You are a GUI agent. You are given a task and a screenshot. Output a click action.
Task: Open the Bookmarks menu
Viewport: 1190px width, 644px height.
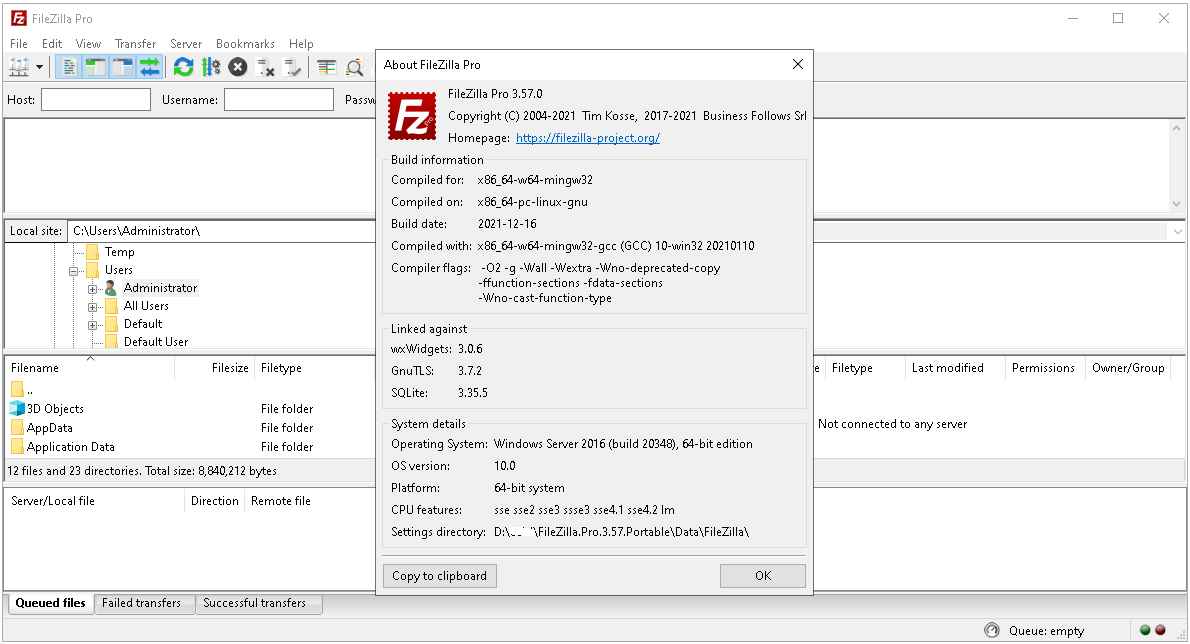[x=245, y=44]
